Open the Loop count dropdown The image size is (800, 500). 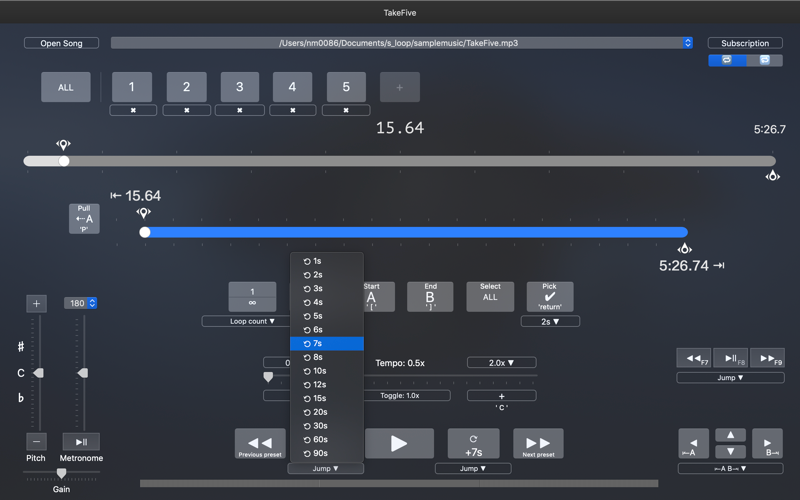246,321
